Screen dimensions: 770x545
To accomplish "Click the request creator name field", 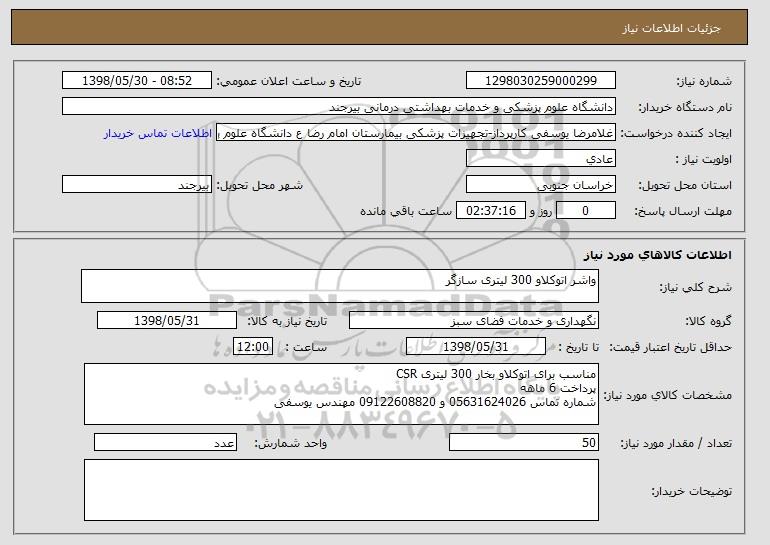I will 416,133.
